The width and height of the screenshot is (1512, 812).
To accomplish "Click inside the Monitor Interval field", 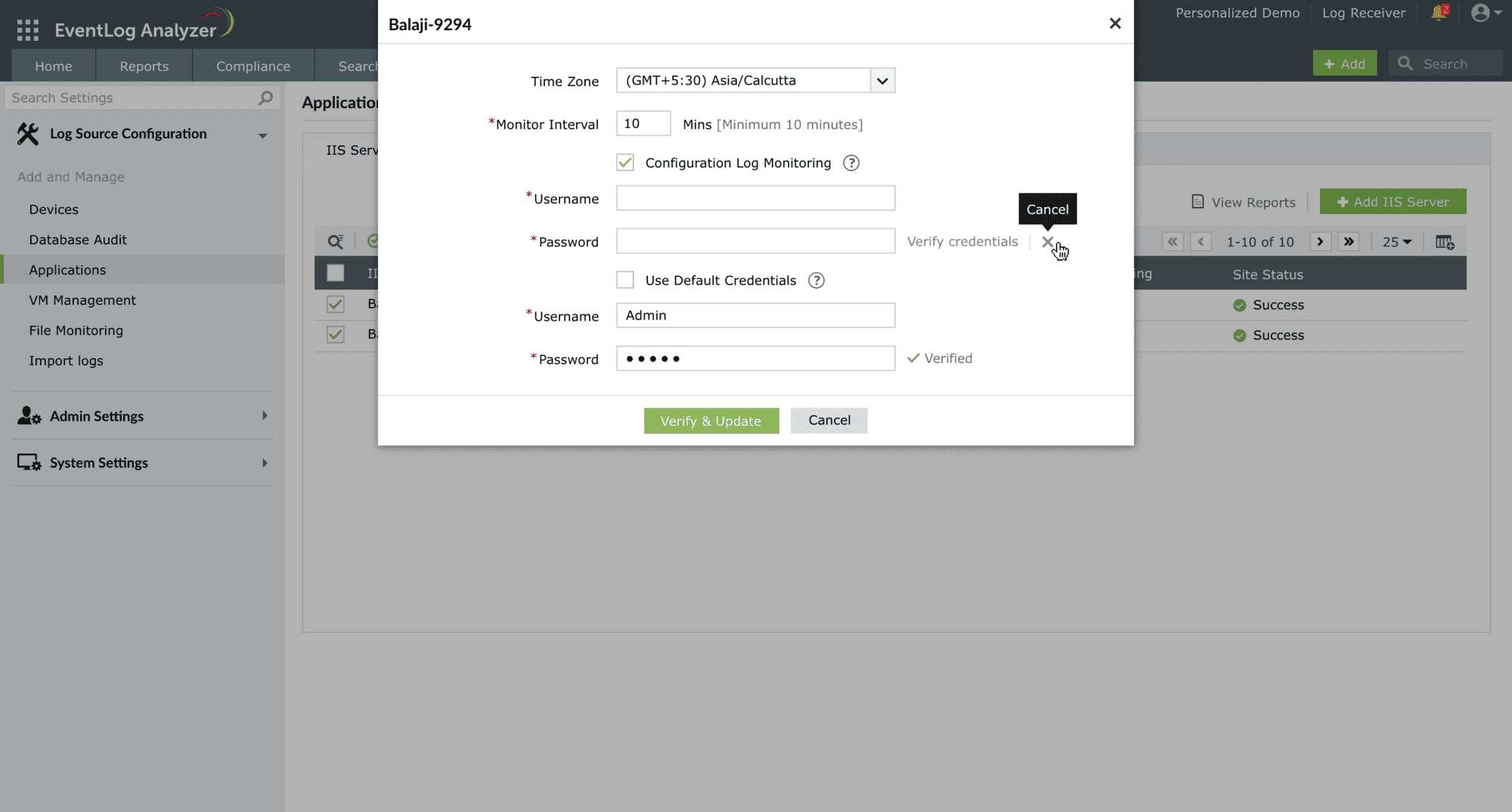I will [x=643, y=123].
